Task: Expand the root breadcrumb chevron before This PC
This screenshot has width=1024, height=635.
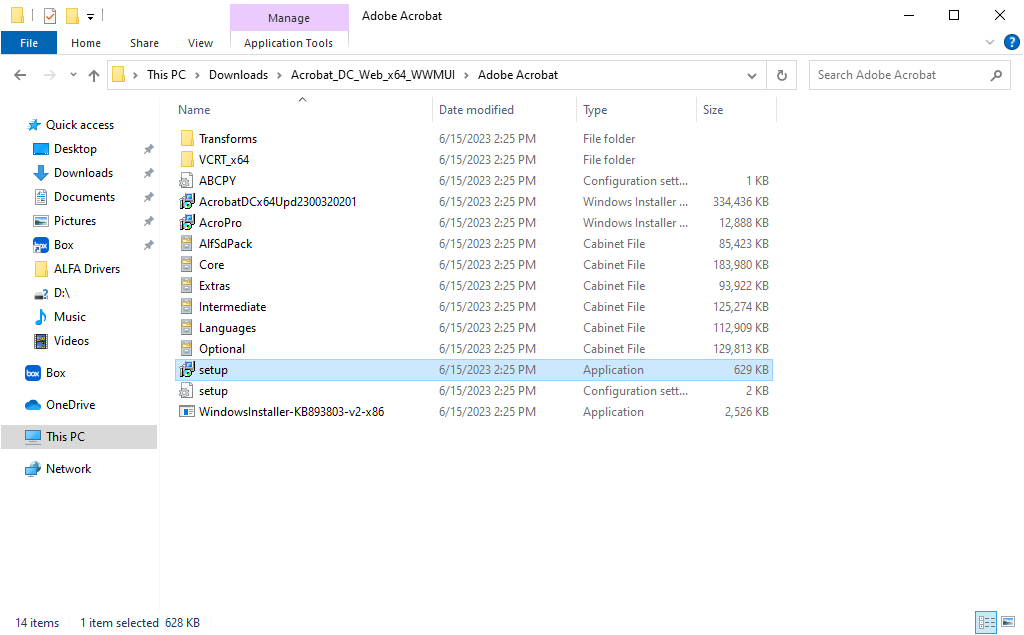Action: [x=135, y=75]
